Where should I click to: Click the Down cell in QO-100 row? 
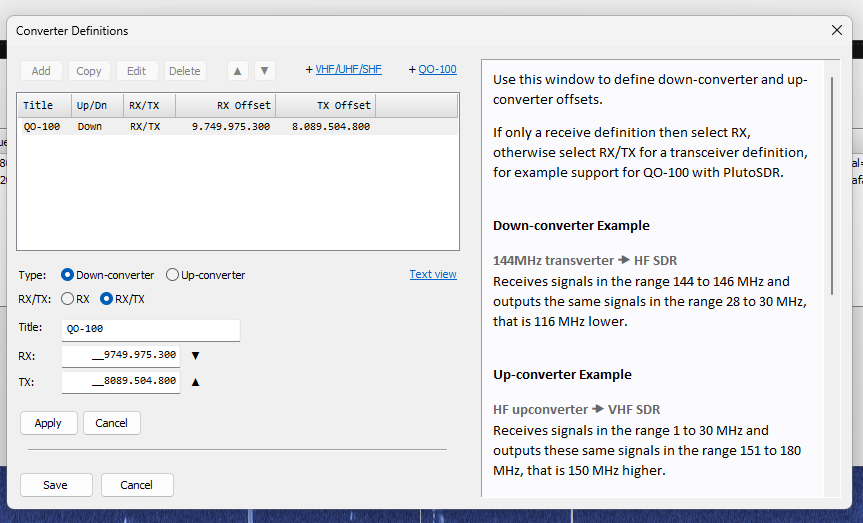pos(90,127)
